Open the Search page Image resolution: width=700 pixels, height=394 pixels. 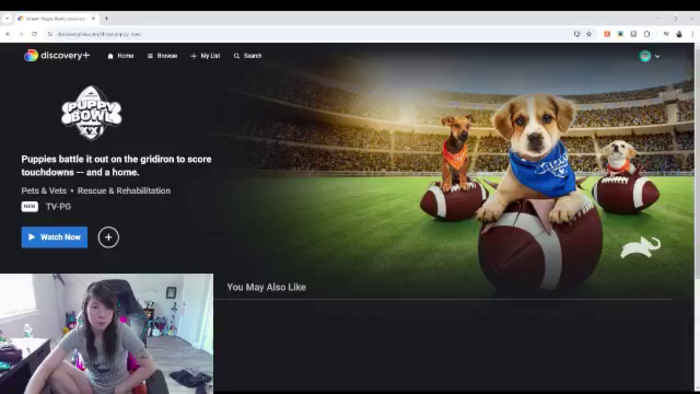[248, 56]
